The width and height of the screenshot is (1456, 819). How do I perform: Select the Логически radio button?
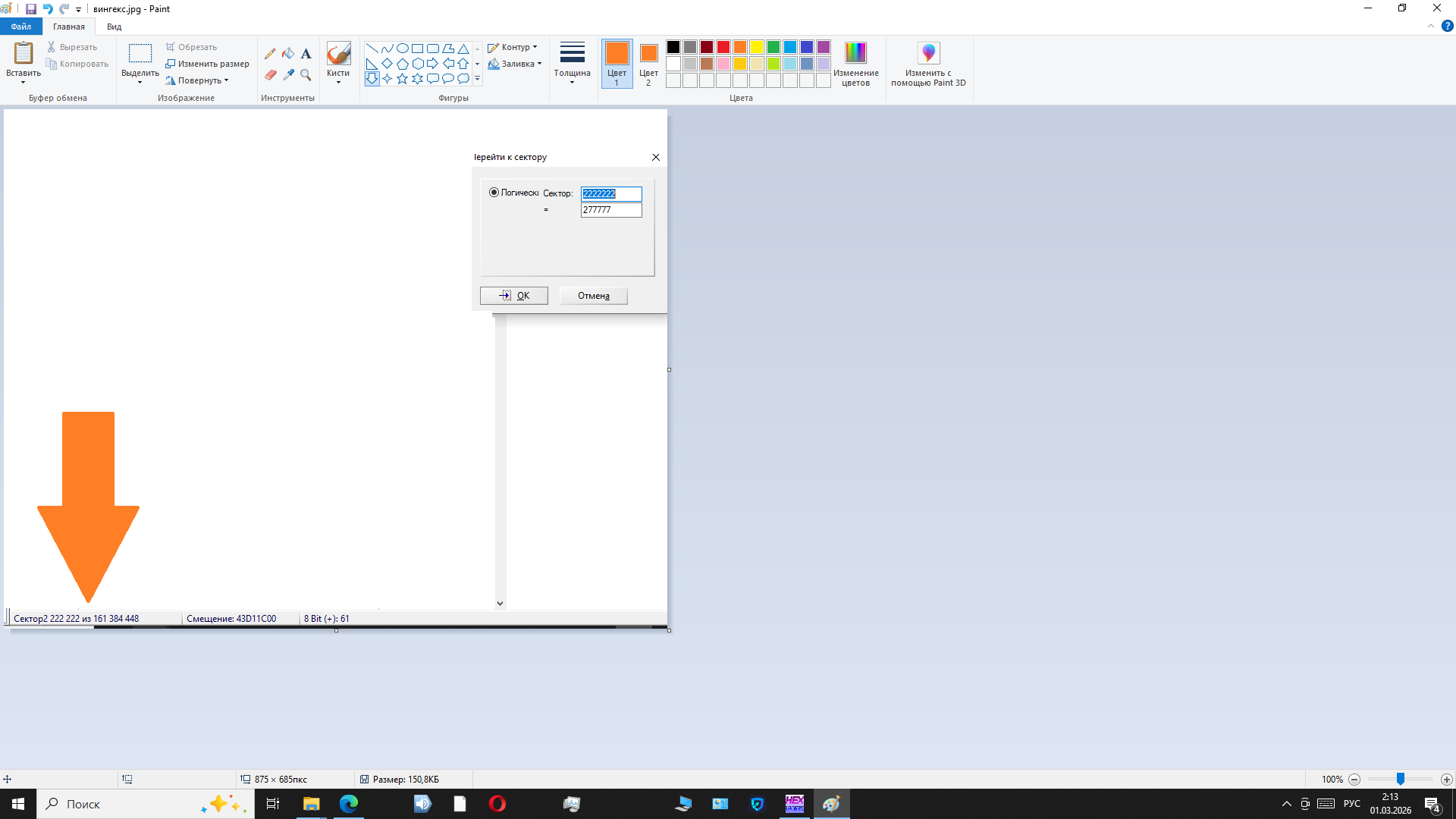click(x=494, y=193)
